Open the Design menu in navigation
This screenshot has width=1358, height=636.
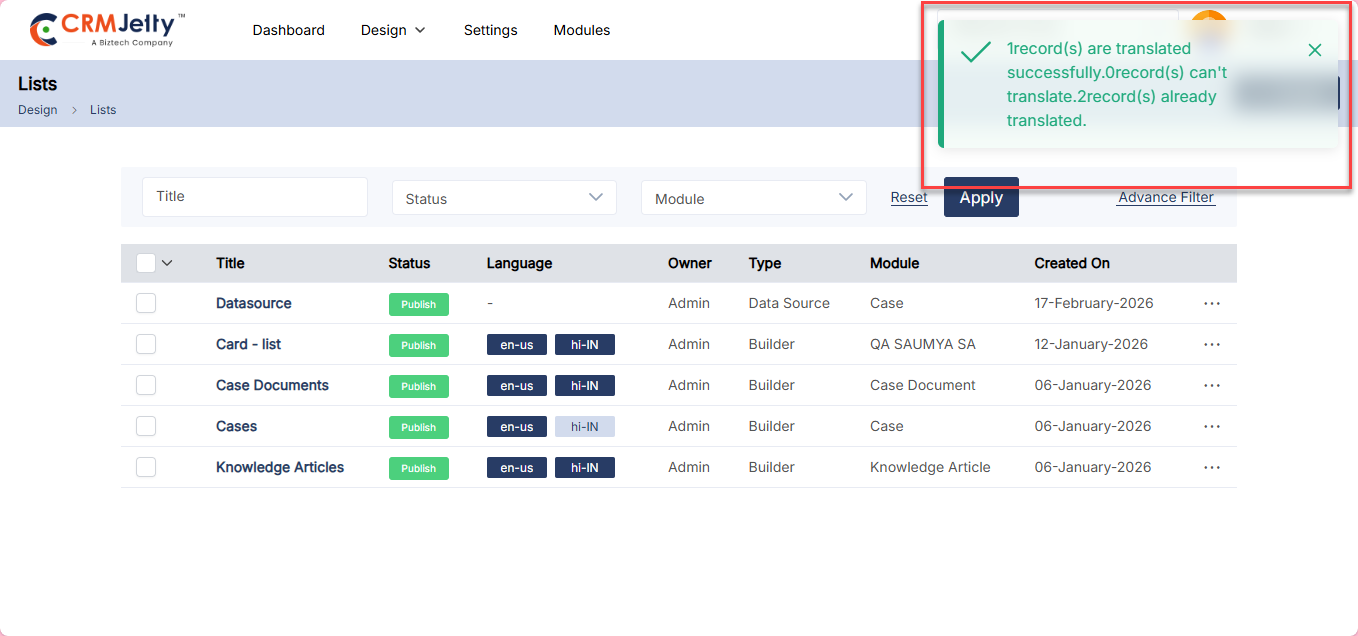(393, 30)
